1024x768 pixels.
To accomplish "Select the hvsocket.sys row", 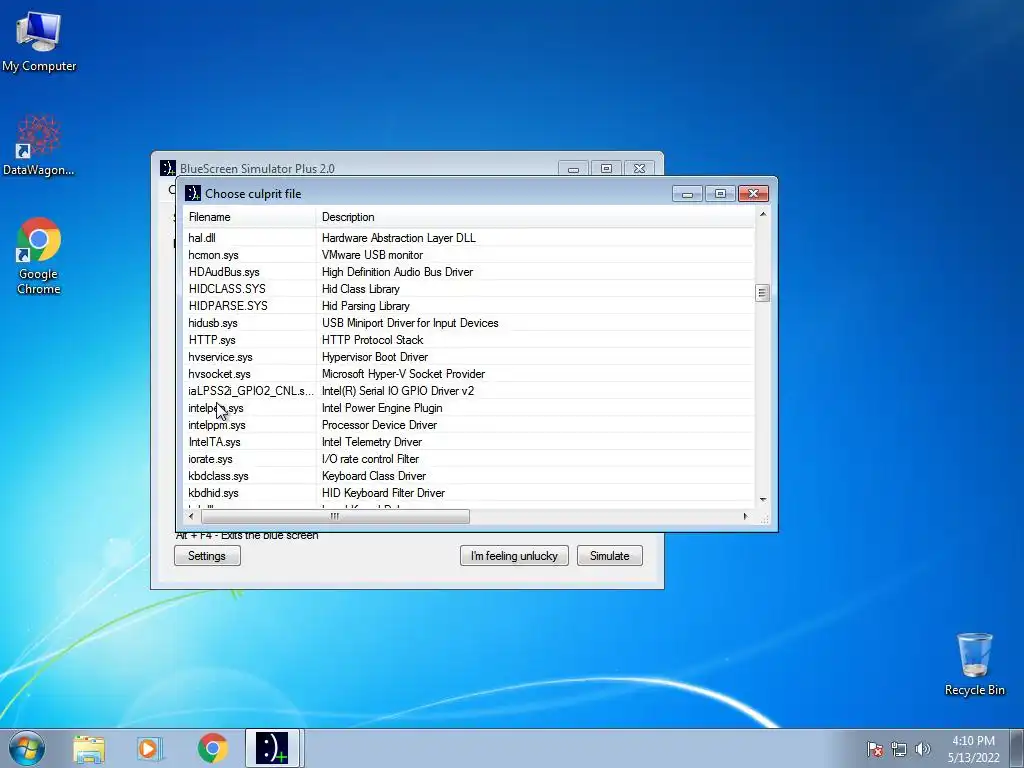I will (x=468, y=374).
